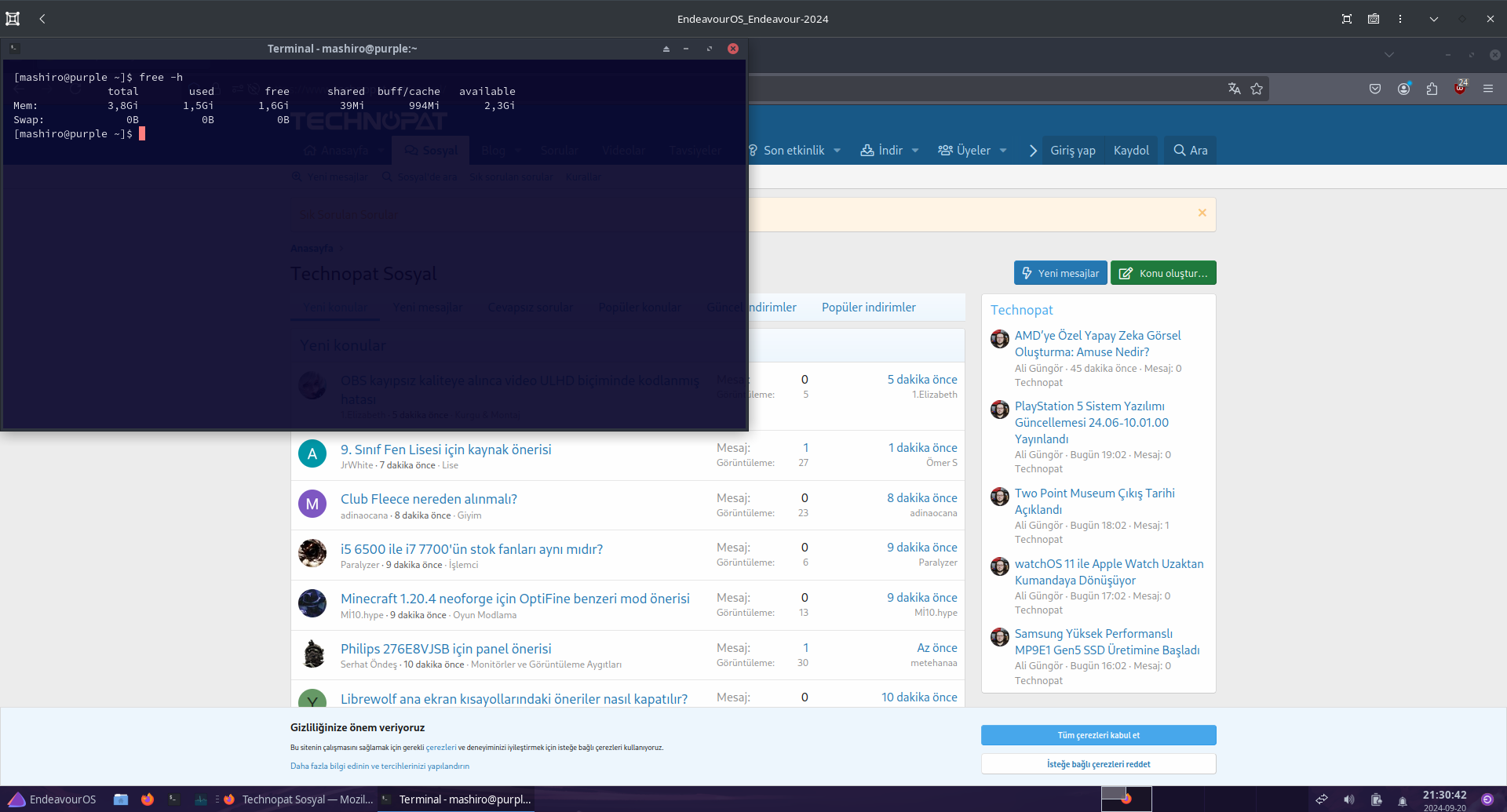Click the power manager battery tray icon
The image size is (1507, 812).
[x=1376, y=799]
